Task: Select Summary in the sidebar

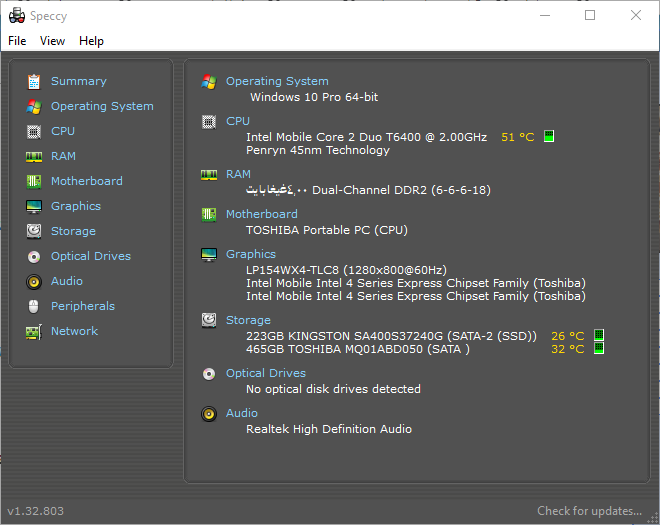Action: [79, 81]
